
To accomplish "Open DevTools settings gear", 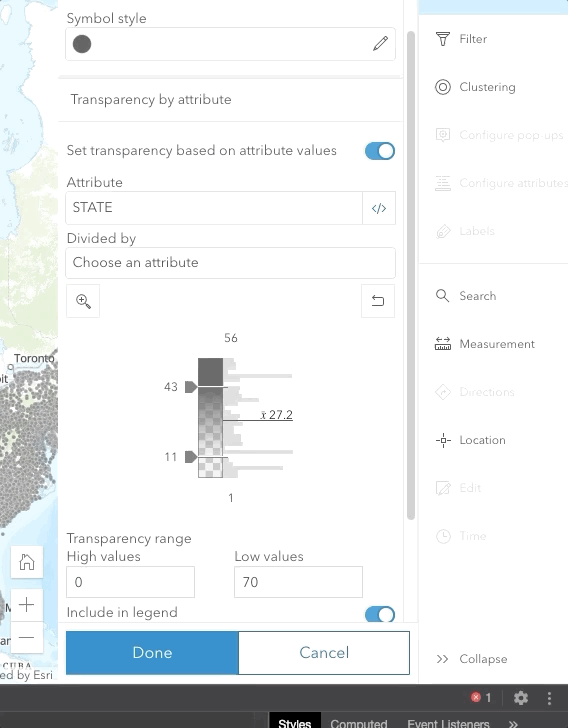I will click(521, 697).
